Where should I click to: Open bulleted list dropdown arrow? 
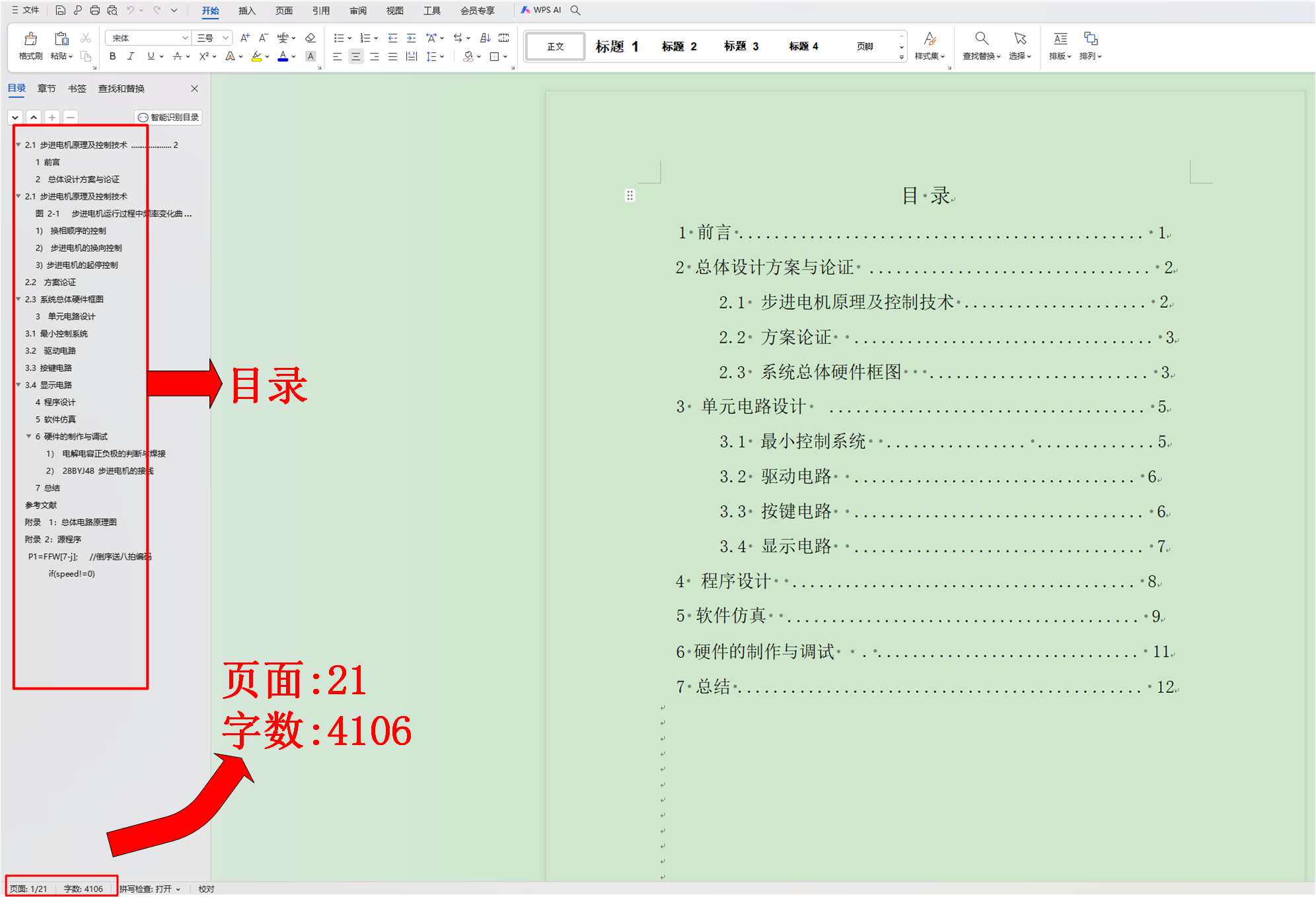(x=349, y=38)
